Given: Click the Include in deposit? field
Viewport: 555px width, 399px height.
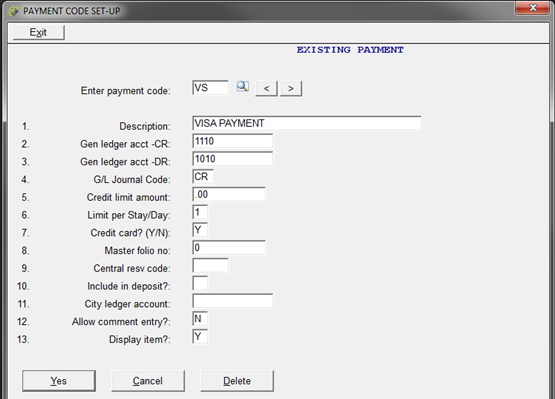Looking at the screenshot, I should point(200,283).
